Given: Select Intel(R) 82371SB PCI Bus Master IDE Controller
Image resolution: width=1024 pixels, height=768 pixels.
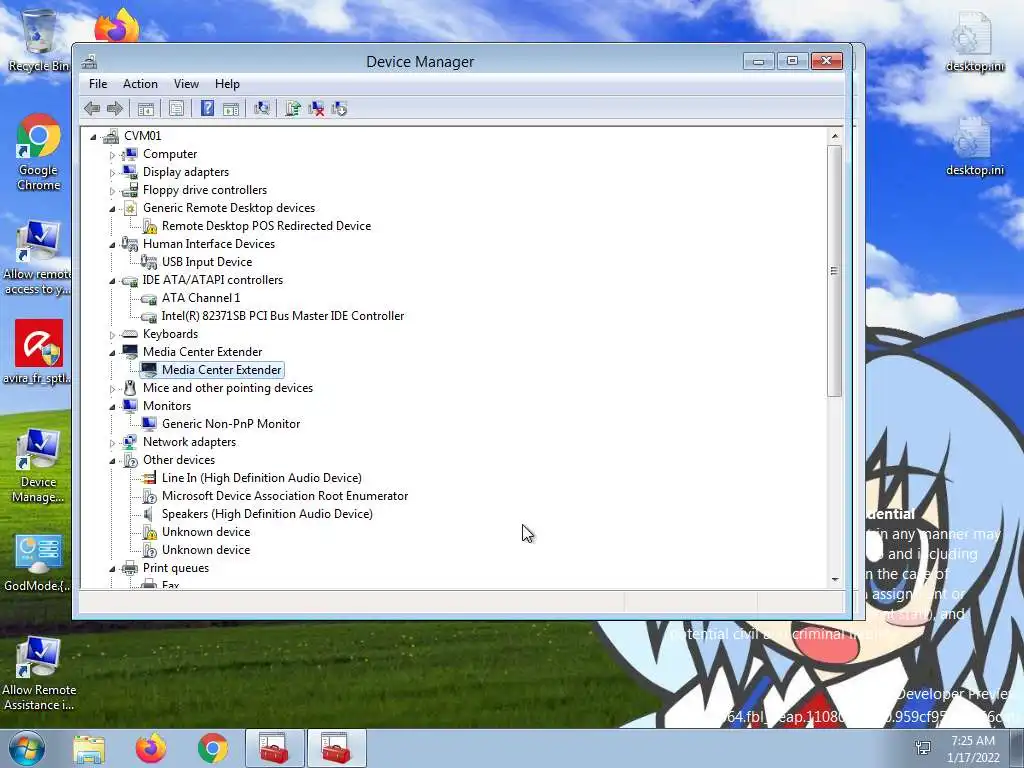Looking at the screenshot, I should (283, 316).
